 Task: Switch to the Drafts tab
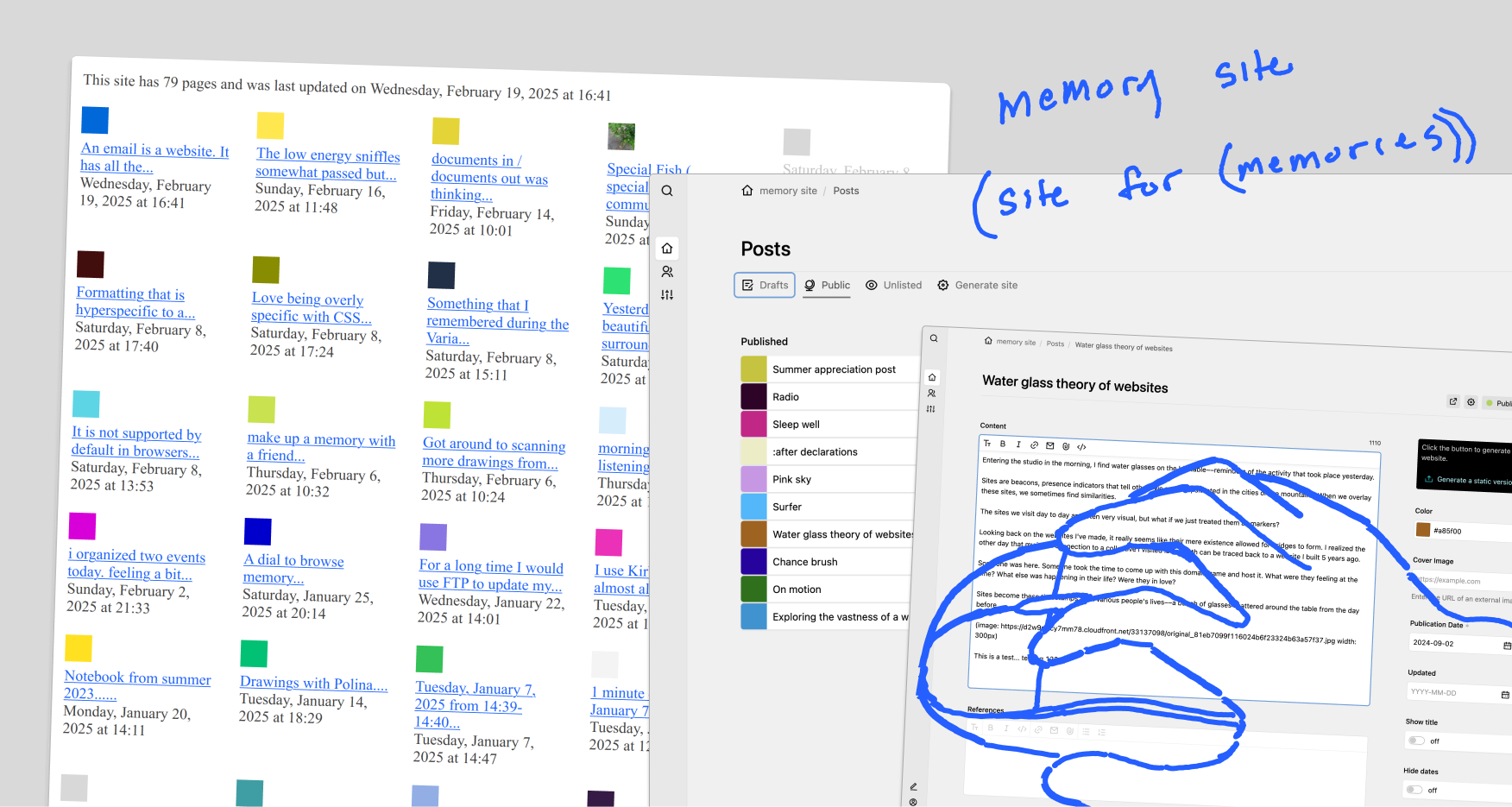pyautogui.click(x=765, y=285)
